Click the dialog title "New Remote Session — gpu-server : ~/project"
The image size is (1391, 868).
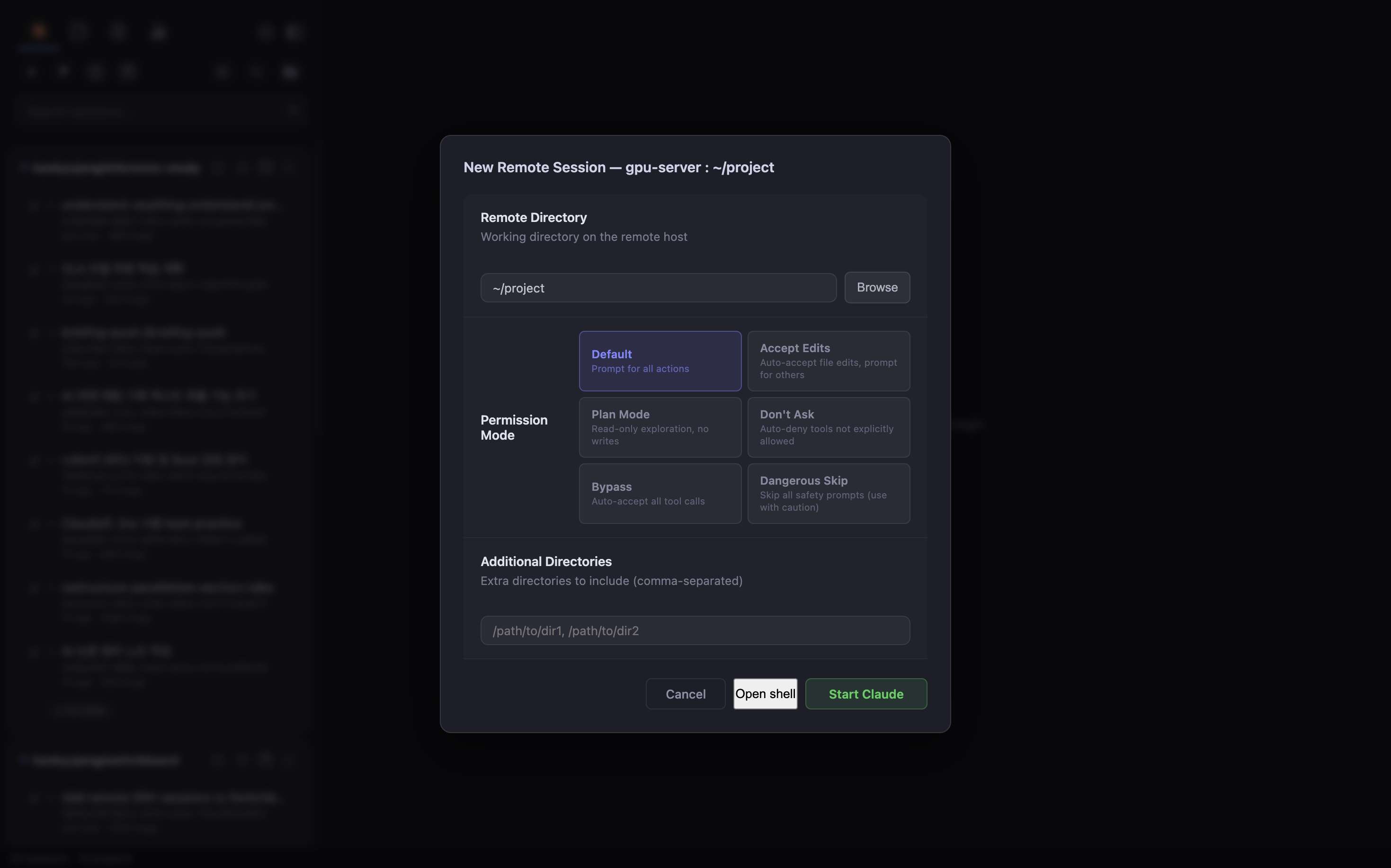618,167
